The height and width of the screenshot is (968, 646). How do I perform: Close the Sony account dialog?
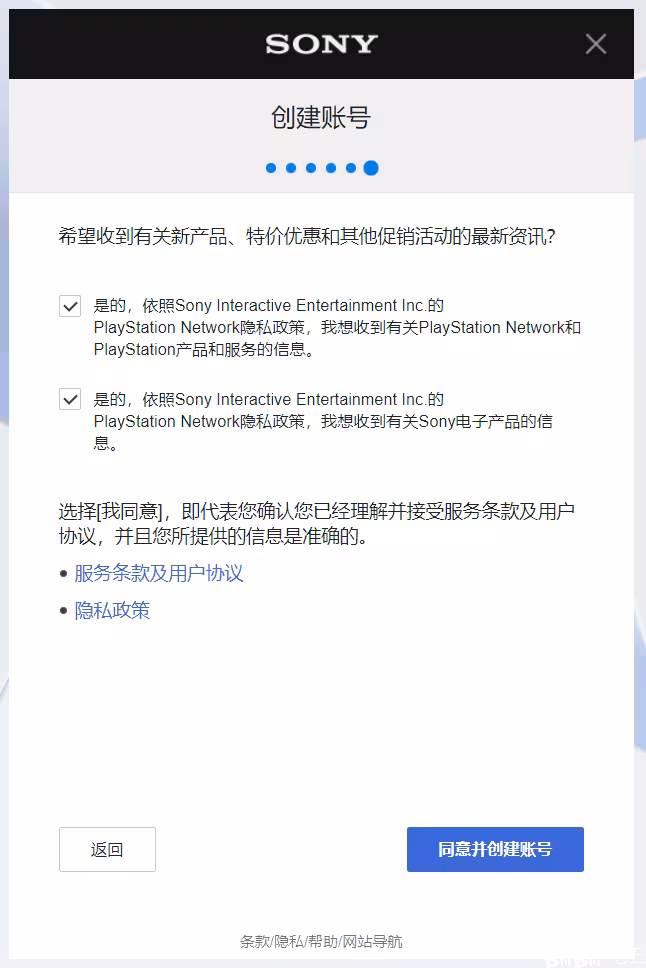[595, 44]
